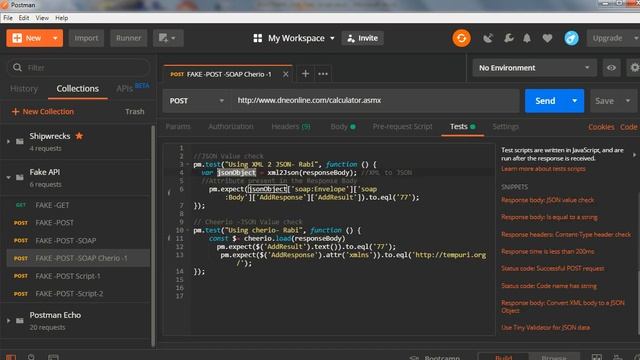Open the Save button dropdown arrow

[x=628, y=100]
